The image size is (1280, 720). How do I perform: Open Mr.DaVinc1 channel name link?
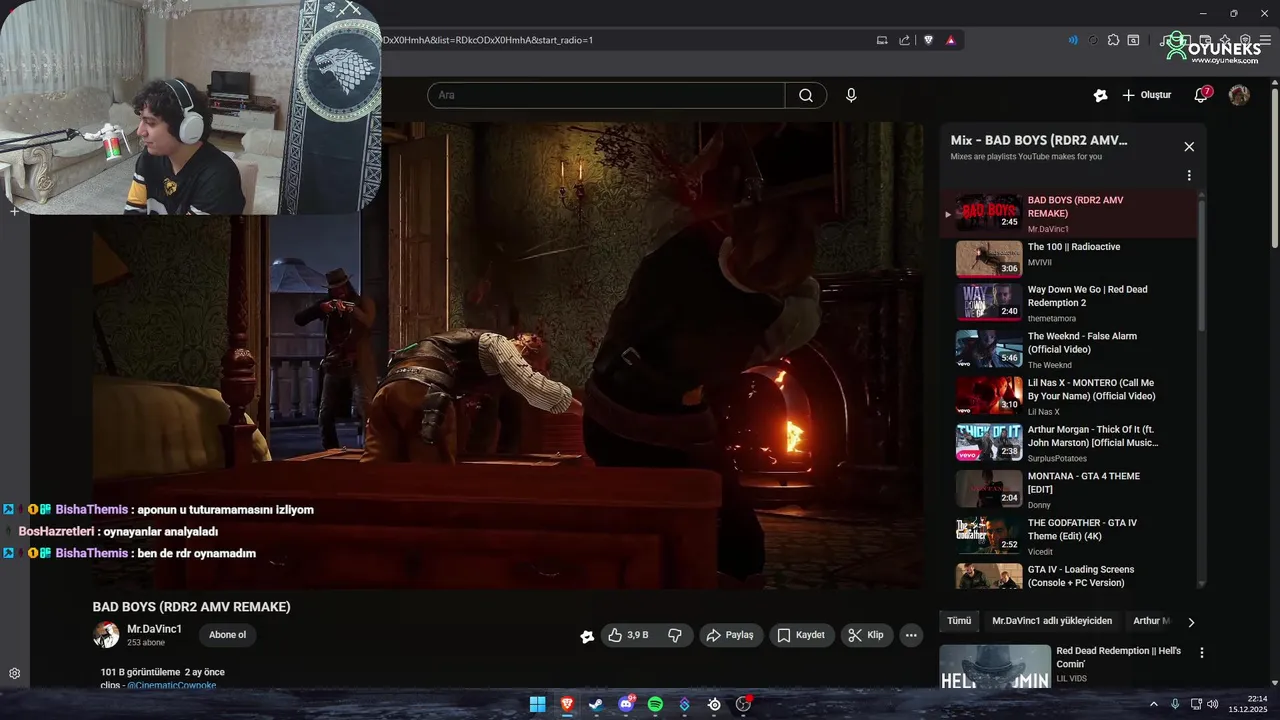tap(154, 629)
